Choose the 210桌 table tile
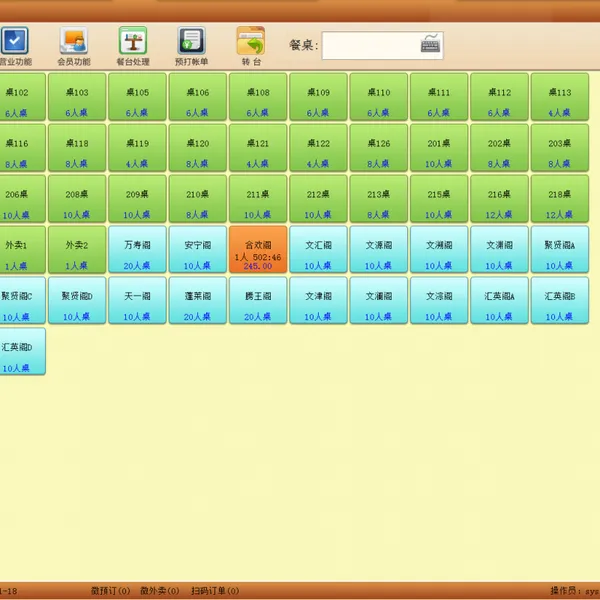Image resolution: width=600 pixels, height=600 pixels. (198, 199)
